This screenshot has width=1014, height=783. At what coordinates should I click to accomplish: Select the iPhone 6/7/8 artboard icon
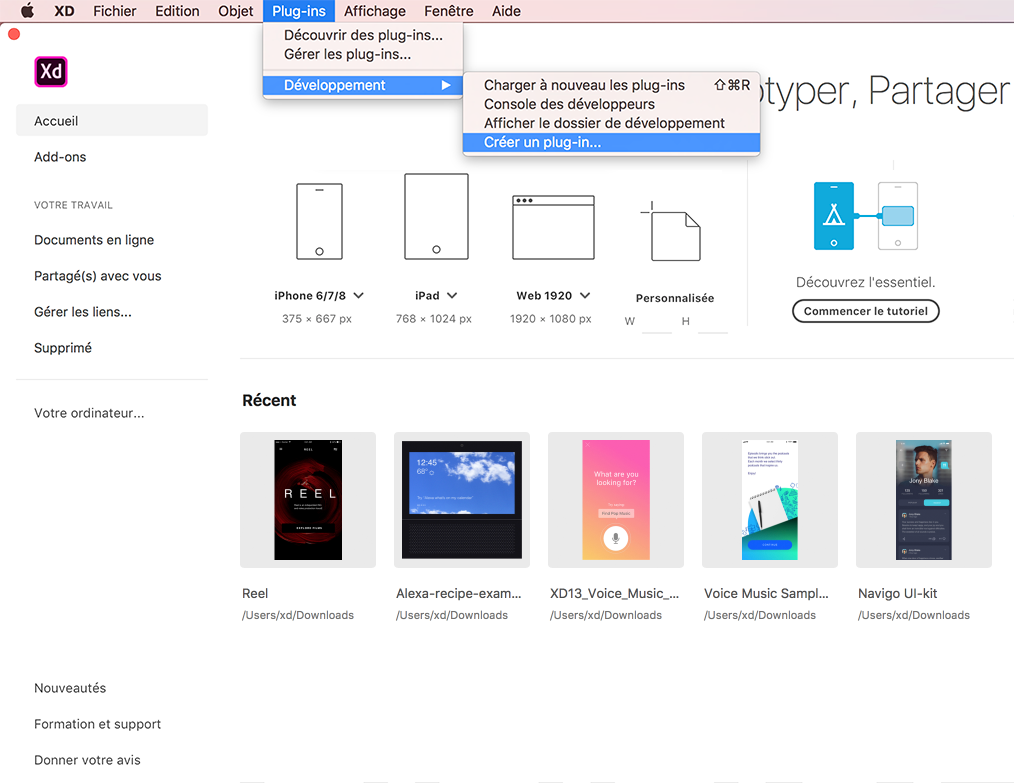[319, 222]
